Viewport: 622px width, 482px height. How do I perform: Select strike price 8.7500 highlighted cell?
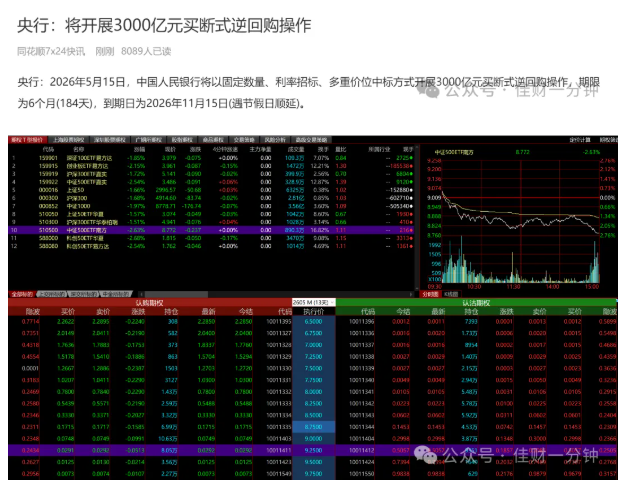313,427
